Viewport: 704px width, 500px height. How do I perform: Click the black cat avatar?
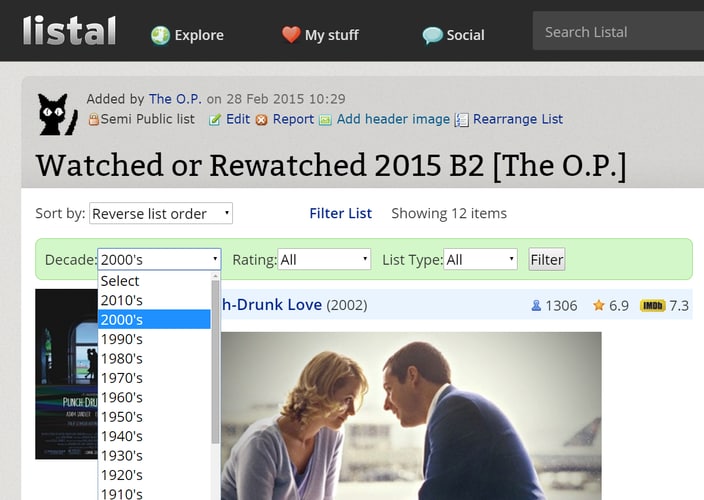[x=57, y=114]
